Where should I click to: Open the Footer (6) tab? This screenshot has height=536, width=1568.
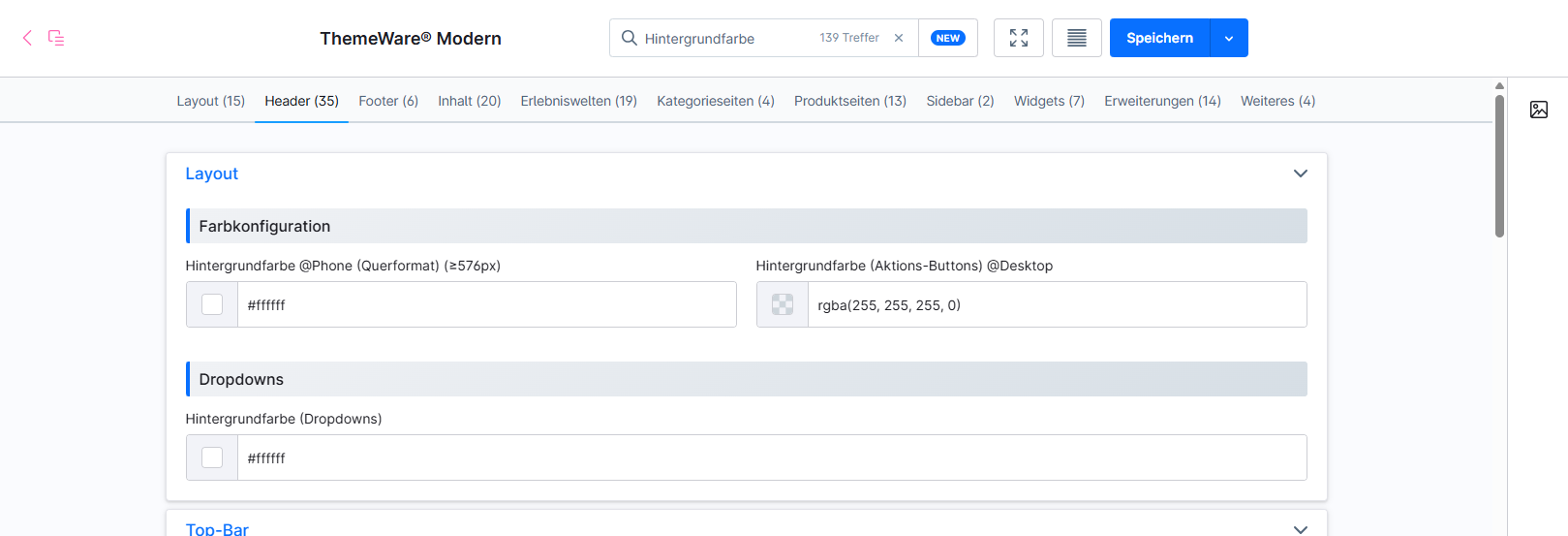coord(388,101)
